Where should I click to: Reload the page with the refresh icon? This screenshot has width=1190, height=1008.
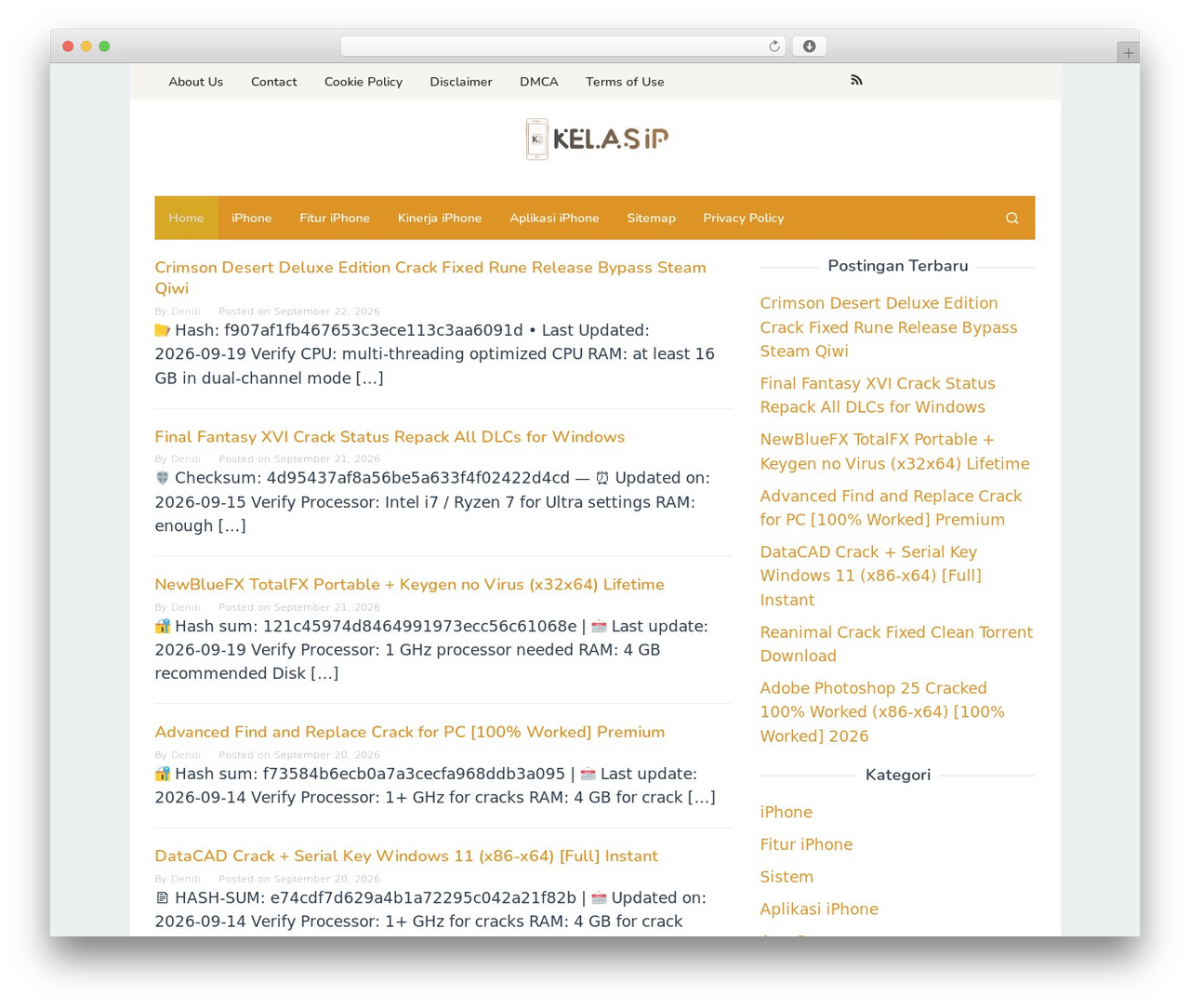(774, 46)
